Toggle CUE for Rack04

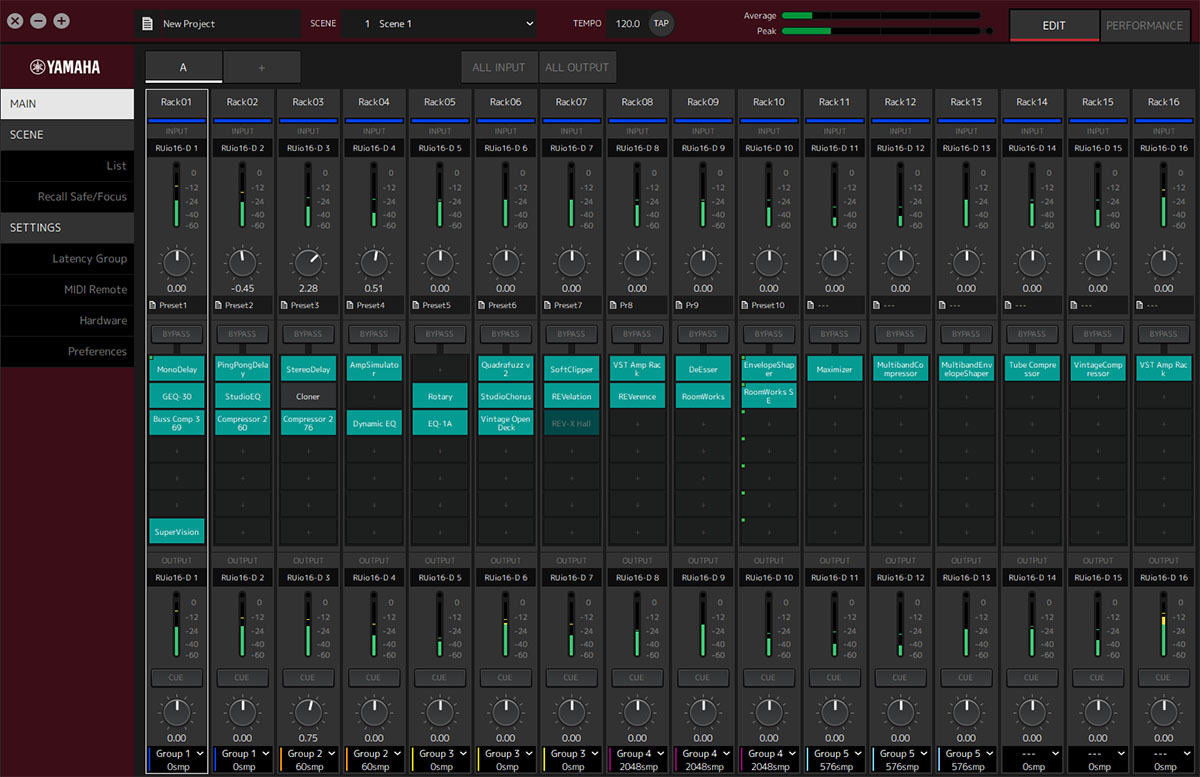coord(374,677)
